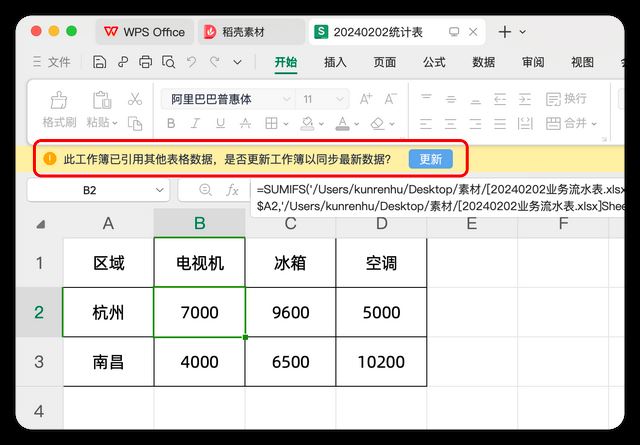The width and height of the screenshot is (640, 445).
Task: Center text horizontally
Action: click(451, 124)
